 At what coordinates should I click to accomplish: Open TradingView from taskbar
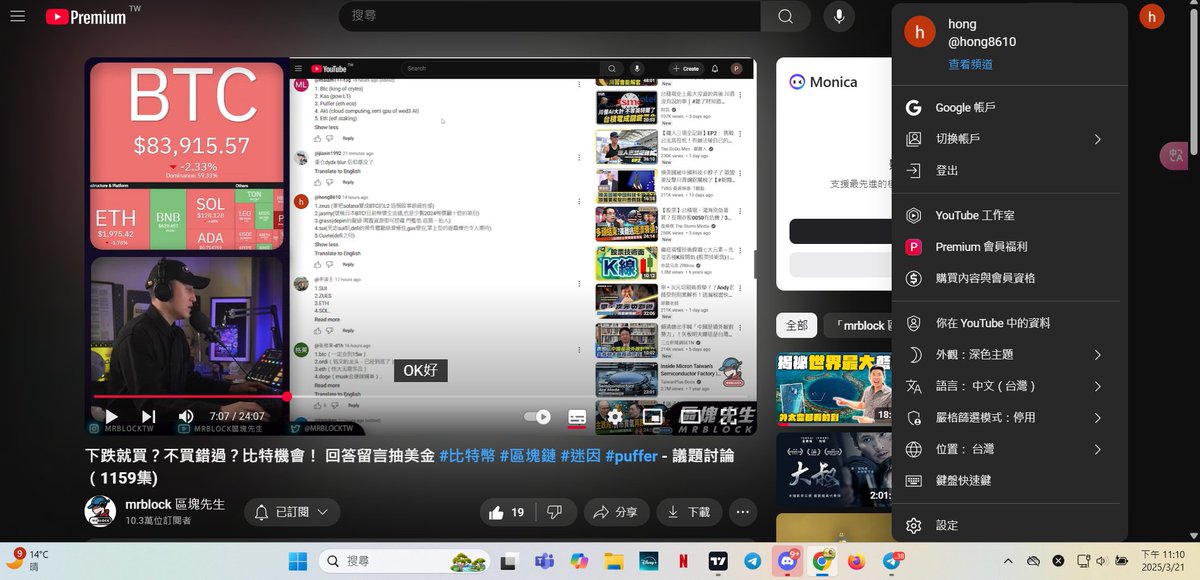coord(718,561)
